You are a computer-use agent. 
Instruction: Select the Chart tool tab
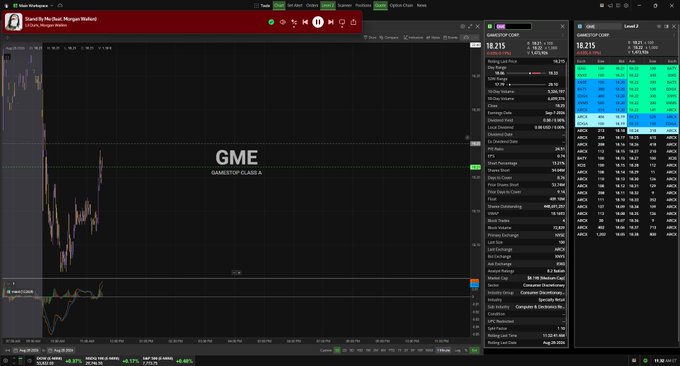coord(279,6)
